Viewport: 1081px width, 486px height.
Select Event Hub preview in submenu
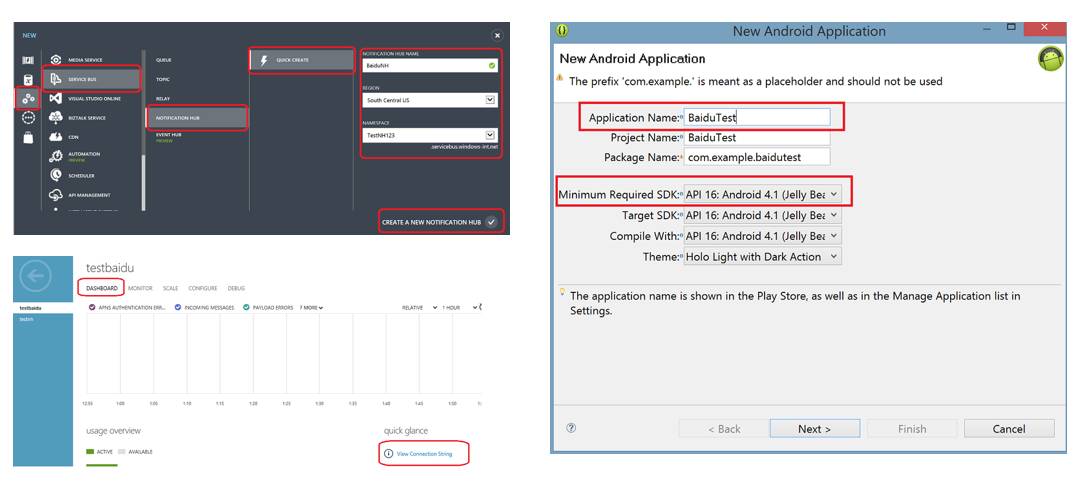tap(169, 137)
